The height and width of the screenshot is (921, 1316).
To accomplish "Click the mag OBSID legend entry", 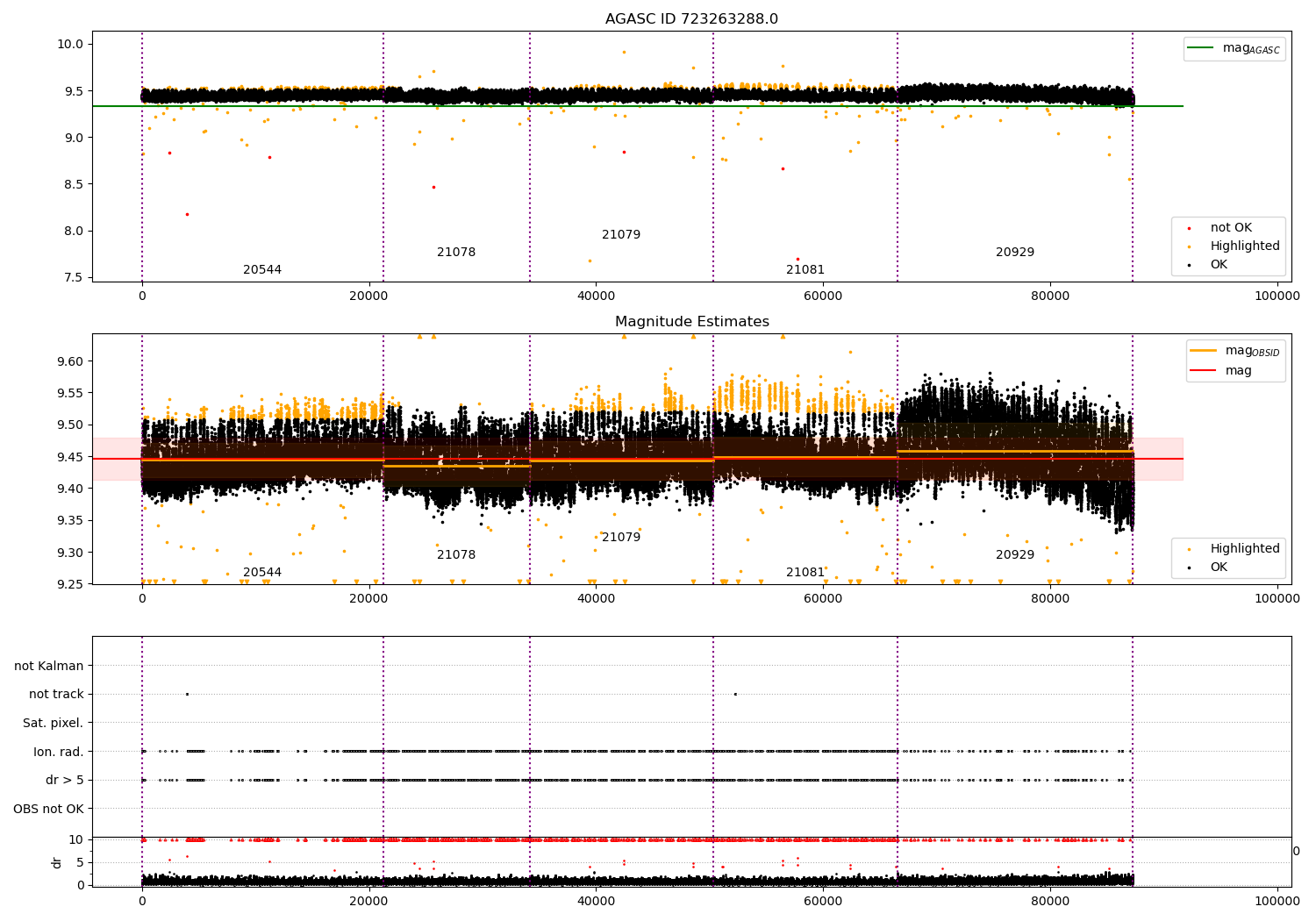I will 1235,351.
